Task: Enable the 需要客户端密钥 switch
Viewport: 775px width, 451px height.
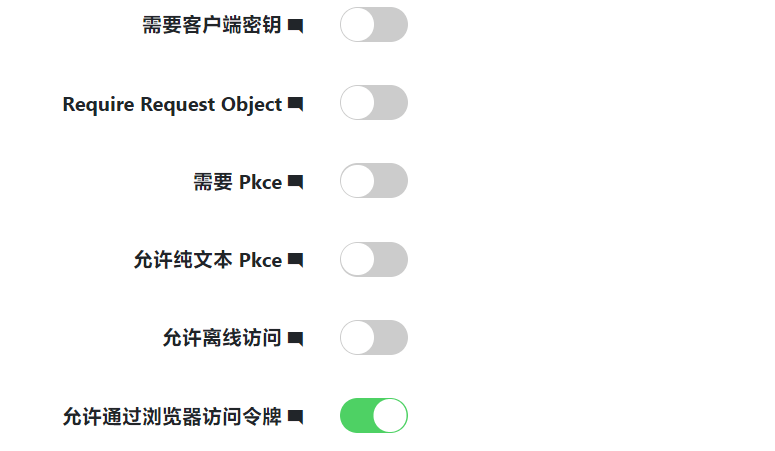Action: pos(373,25)
